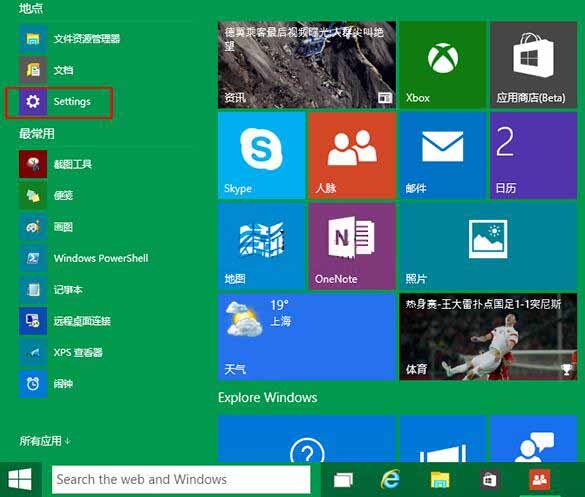This screenshot has width=585, height=497.
Task: Open the Photos (照片) tile
Action: pos(488,246)
